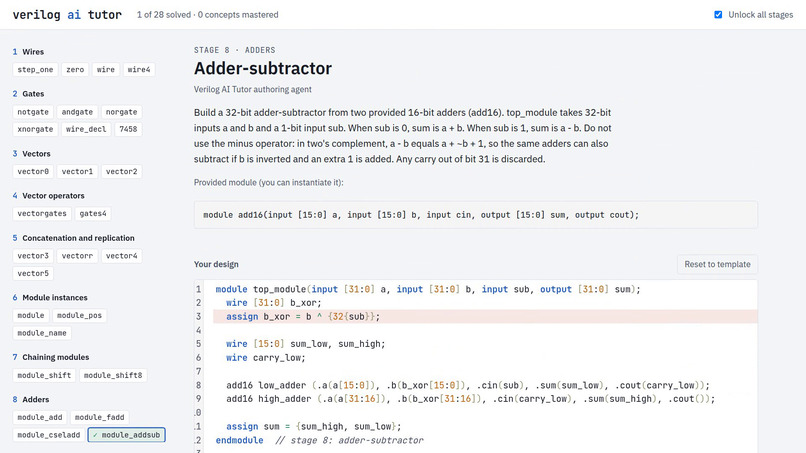
Task: Select the module problem chip
Action: (31, 315)
